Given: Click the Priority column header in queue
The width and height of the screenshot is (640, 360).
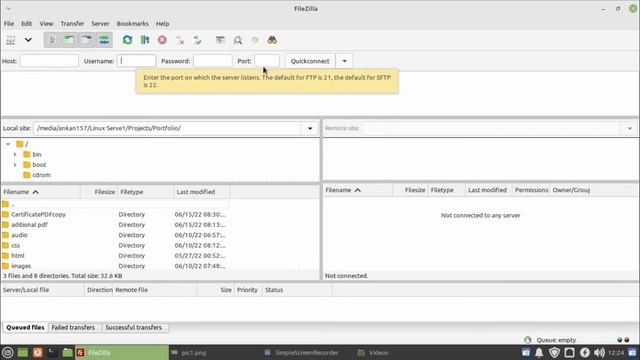Looking at the screenshot, I should coord(247,290).
